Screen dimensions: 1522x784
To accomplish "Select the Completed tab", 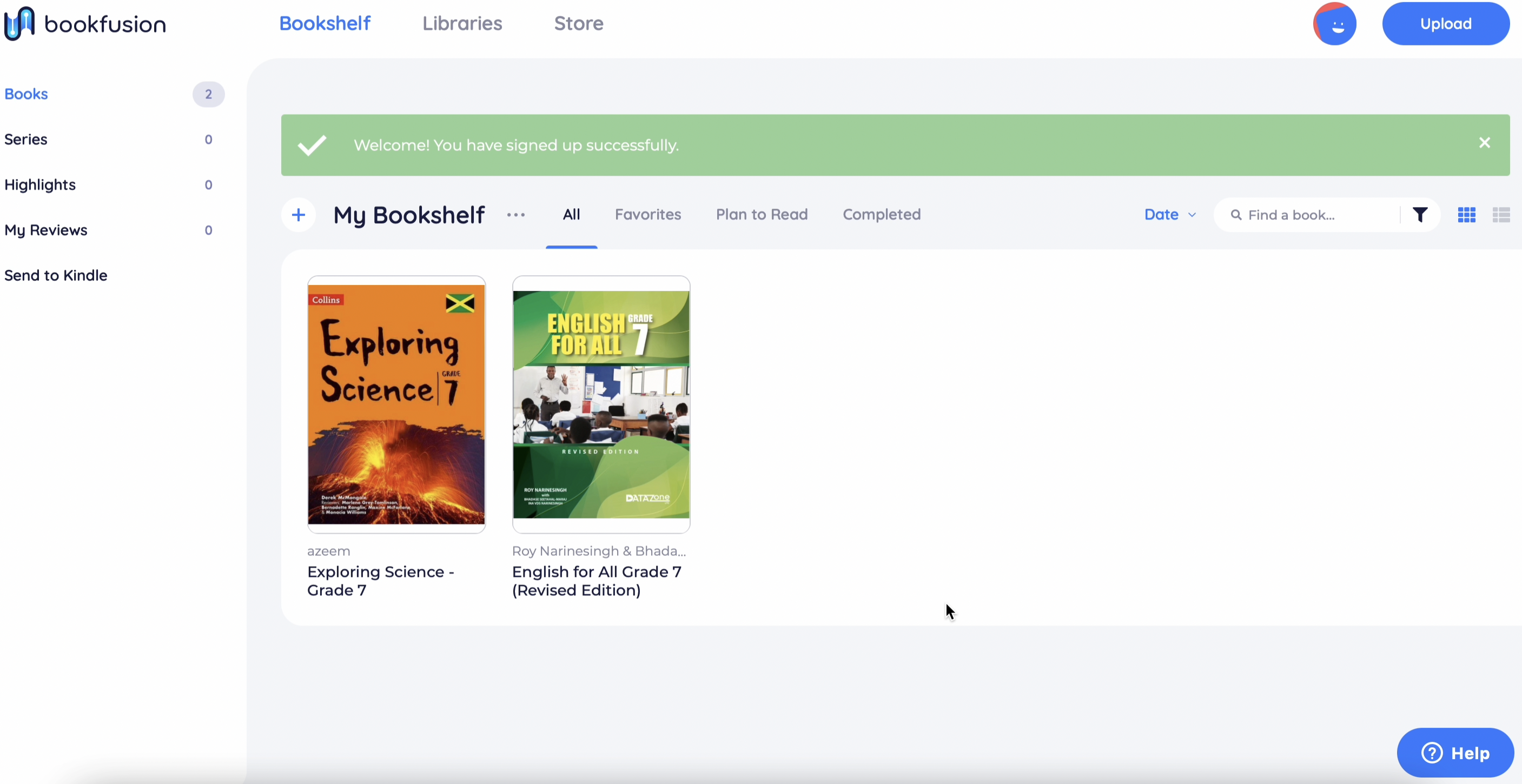I will [882, 215].
